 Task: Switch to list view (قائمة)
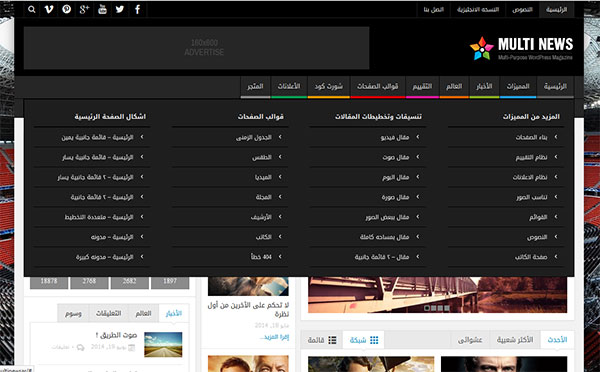pyautogui.click(x=322, y=340)
